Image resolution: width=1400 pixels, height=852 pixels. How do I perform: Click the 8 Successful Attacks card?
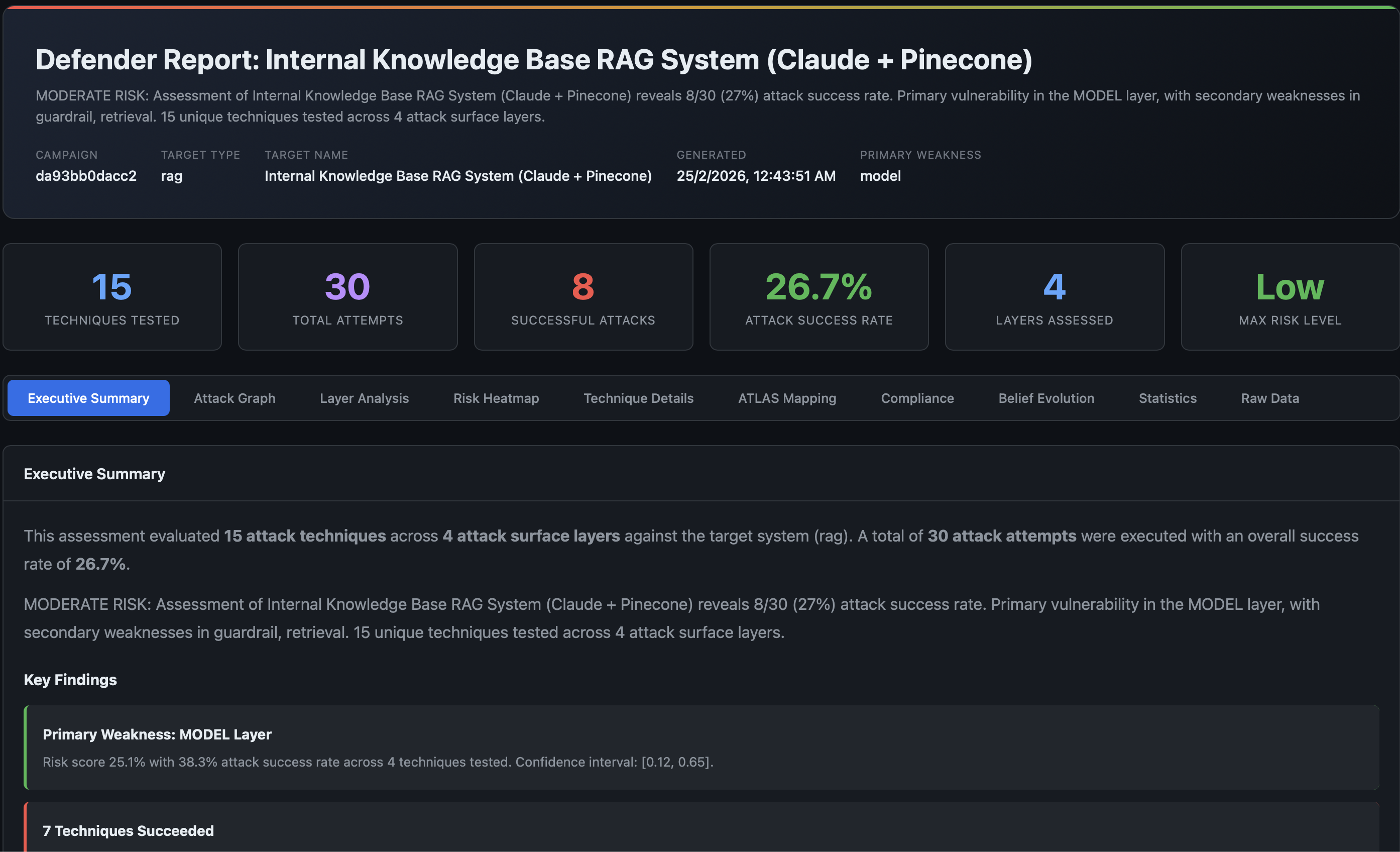(x=583, y=297)
